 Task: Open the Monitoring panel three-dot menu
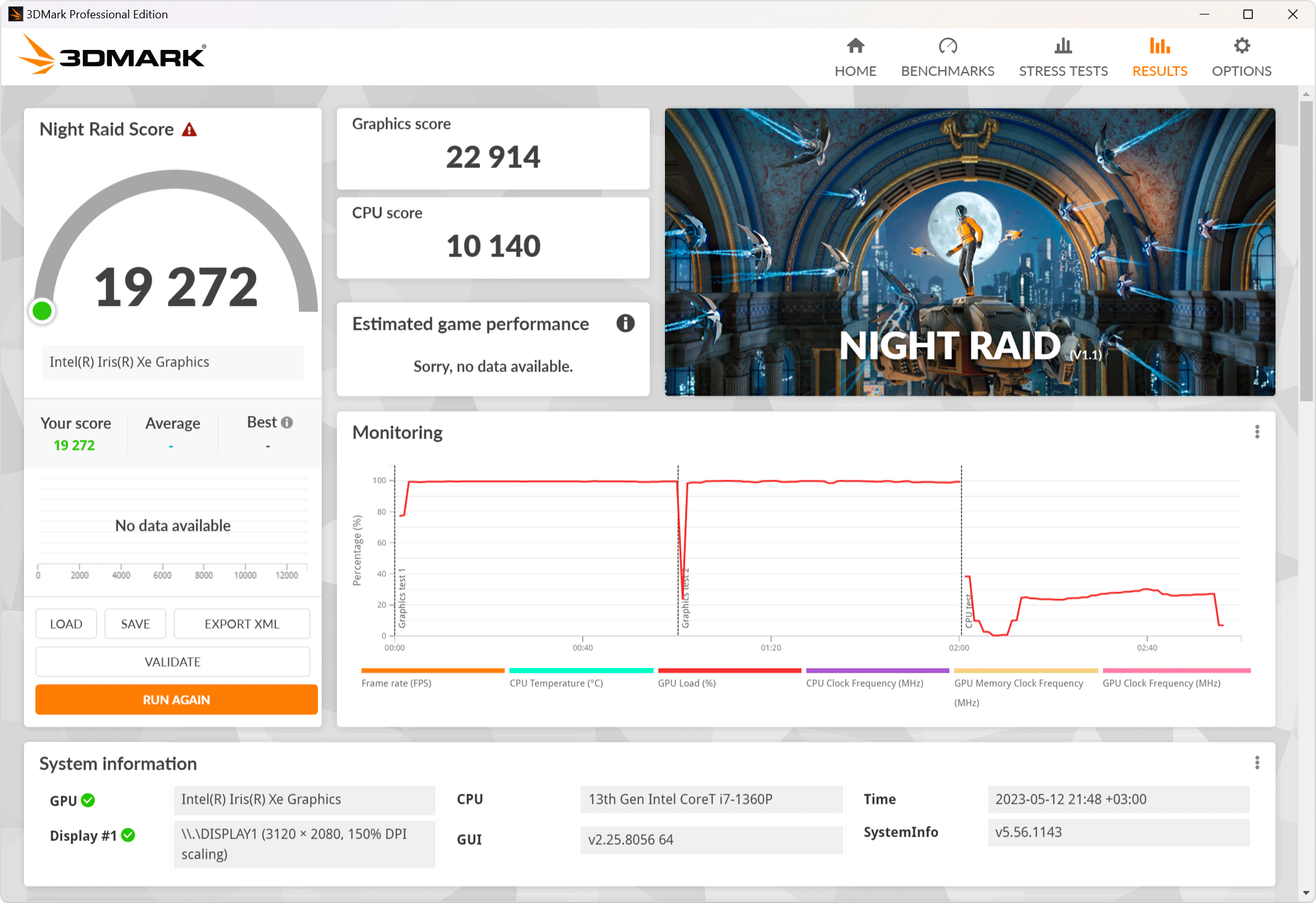pyautogui.click(x=1257, y=432)
